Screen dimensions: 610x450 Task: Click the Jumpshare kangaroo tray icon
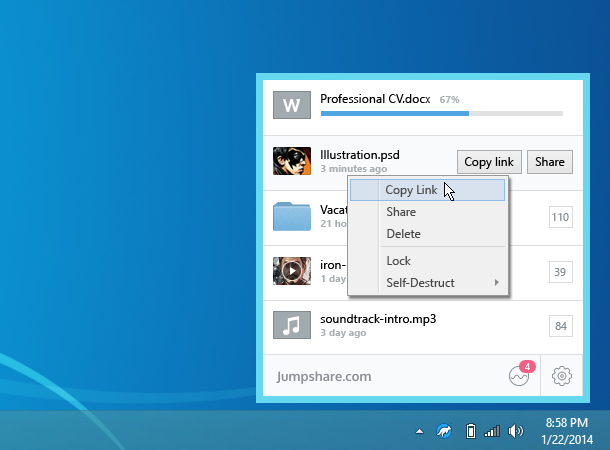pyautogui.click(x=443, y=431)
